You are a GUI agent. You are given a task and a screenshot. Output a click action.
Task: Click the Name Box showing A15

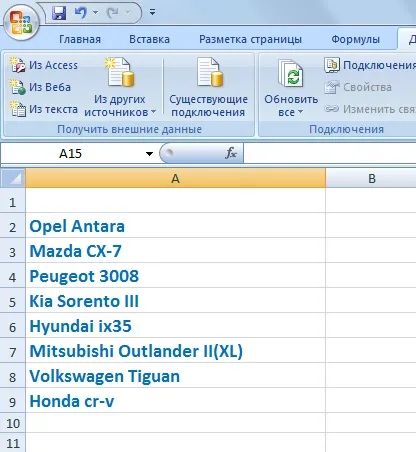coord(71,154)
